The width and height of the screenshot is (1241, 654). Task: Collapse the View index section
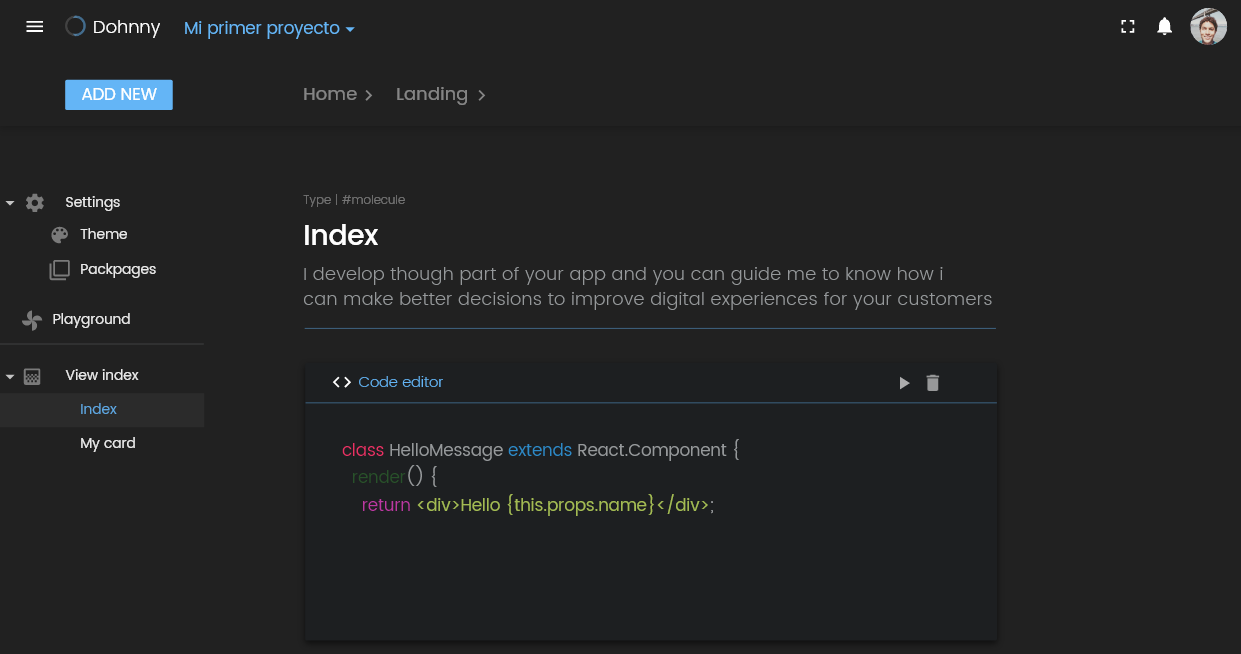click(10, 377)
